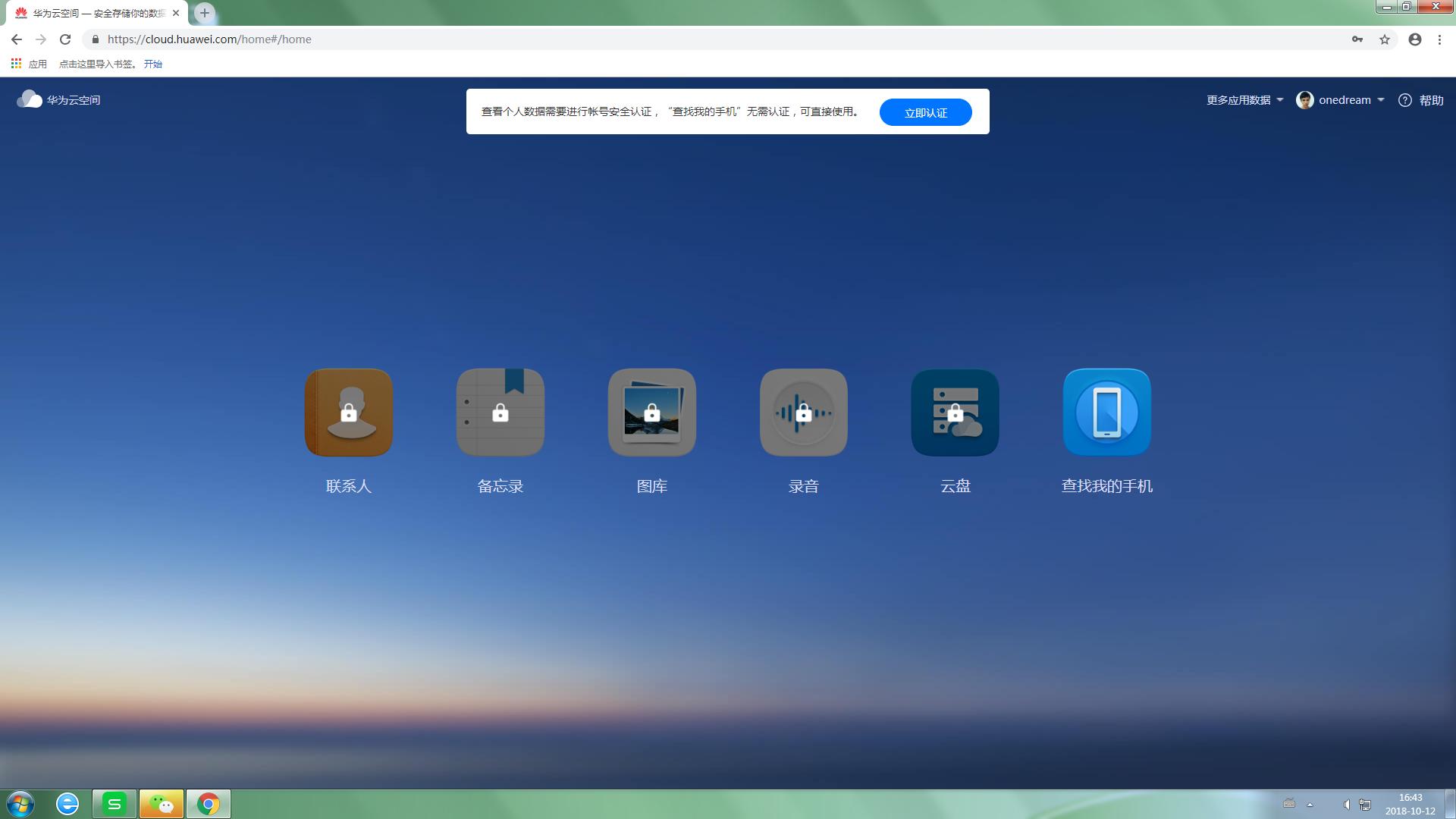Open WeChat from the taskbar
Viewport: 1456px width, 819px height.
[x=161, y=803]
